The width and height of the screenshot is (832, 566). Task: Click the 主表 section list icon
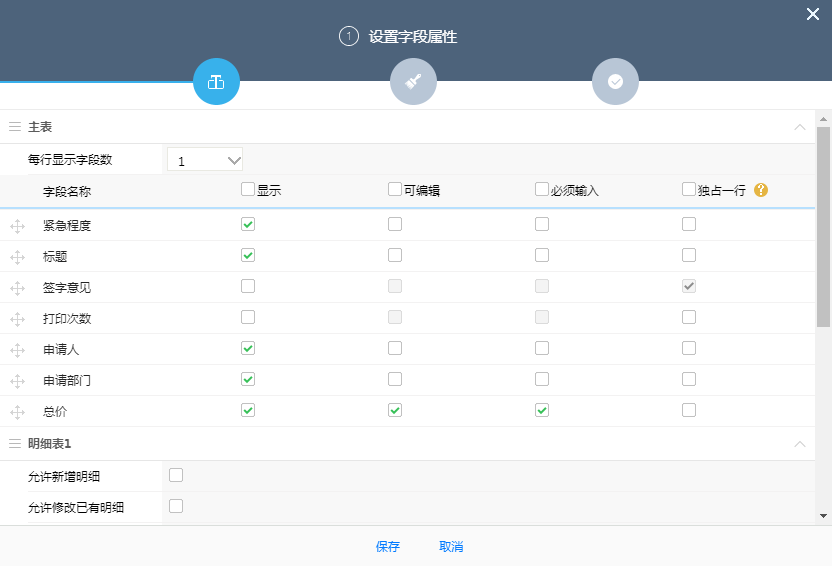[x=15, y=127]
